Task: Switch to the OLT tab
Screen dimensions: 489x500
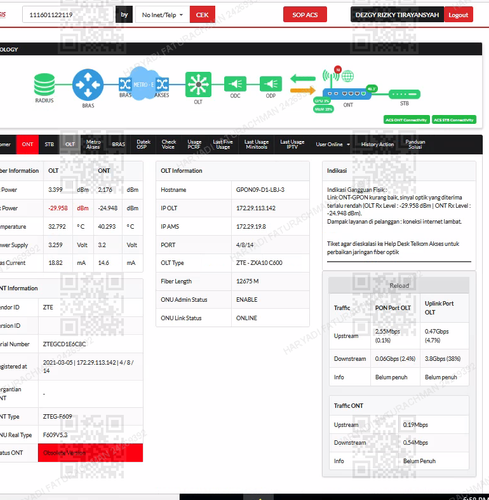Action: 70,144
